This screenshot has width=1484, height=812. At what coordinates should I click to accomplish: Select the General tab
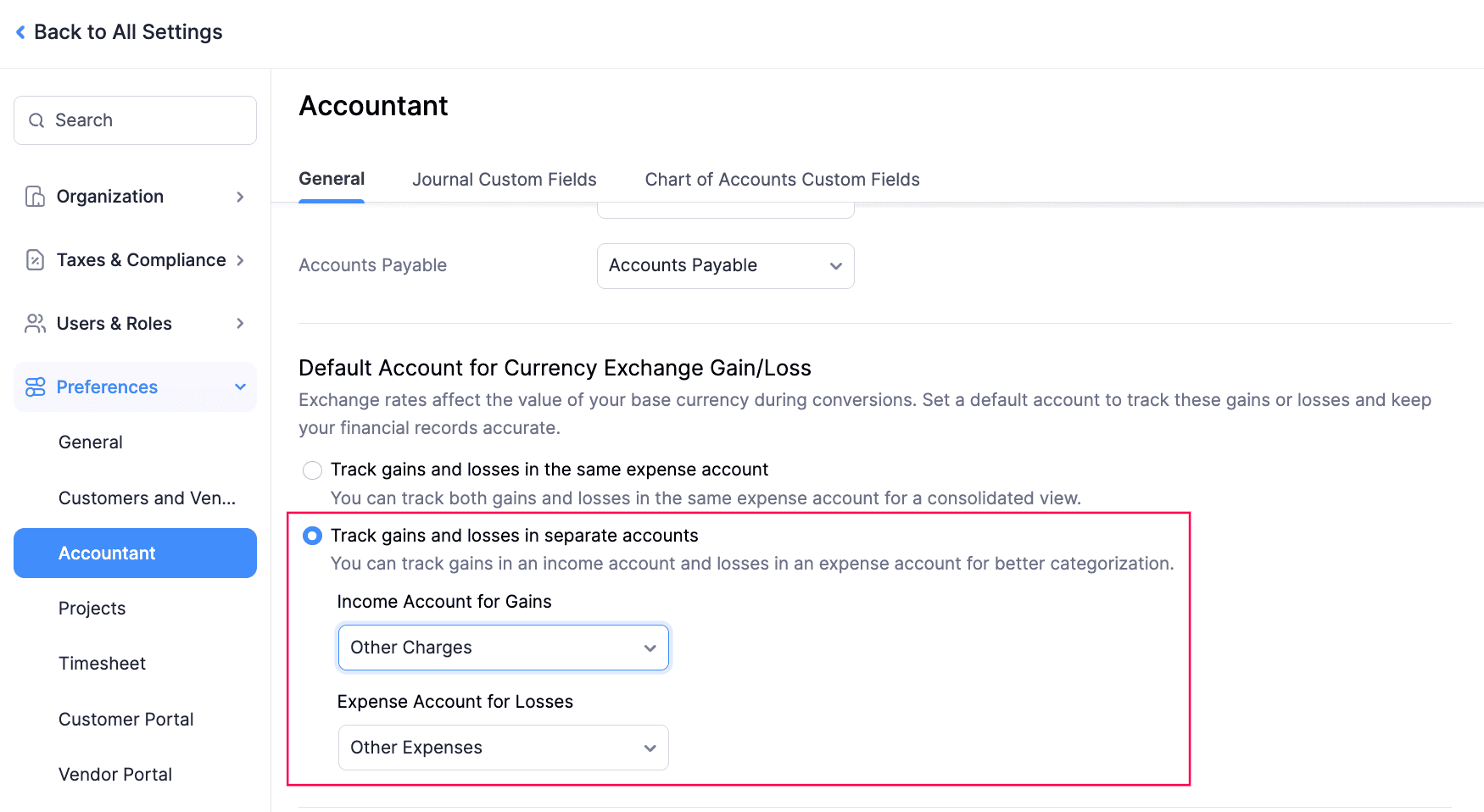[x=332, y=179]
